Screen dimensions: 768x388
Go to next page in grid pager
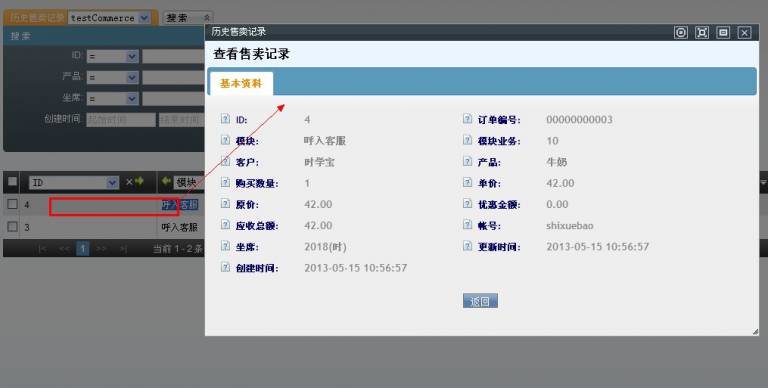(x=101, y=249)
